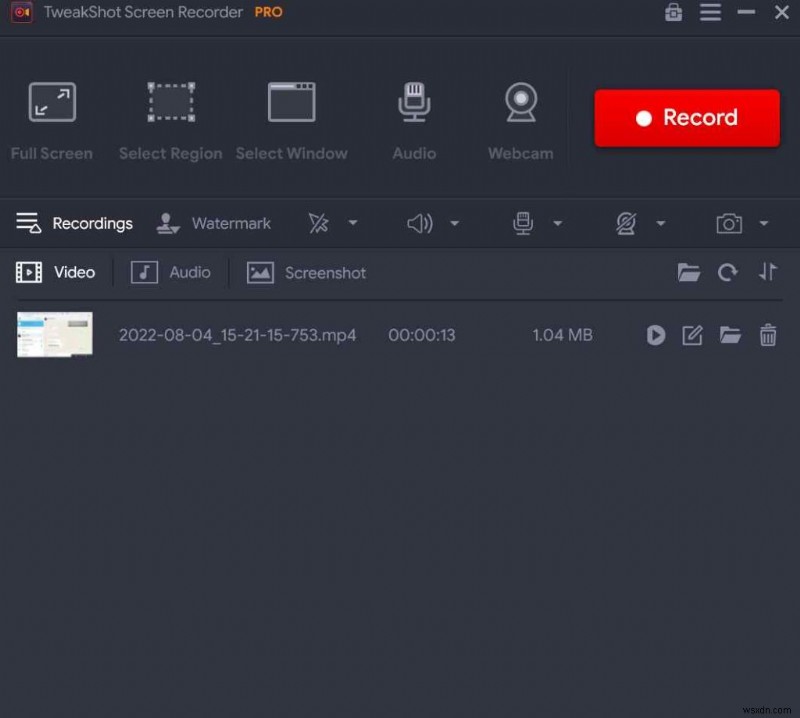Open the Screenshot tab
Image resolution: width=800 pixels, height=718 pixels.
tap(306, 272)
